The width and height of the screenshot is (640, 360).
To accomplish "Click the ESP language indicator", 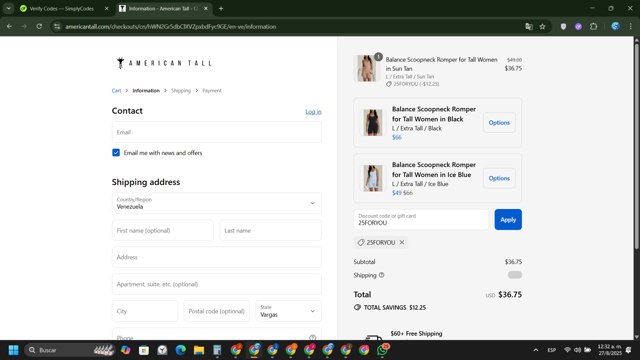I will pyautogui.click(x=551, y=350).
